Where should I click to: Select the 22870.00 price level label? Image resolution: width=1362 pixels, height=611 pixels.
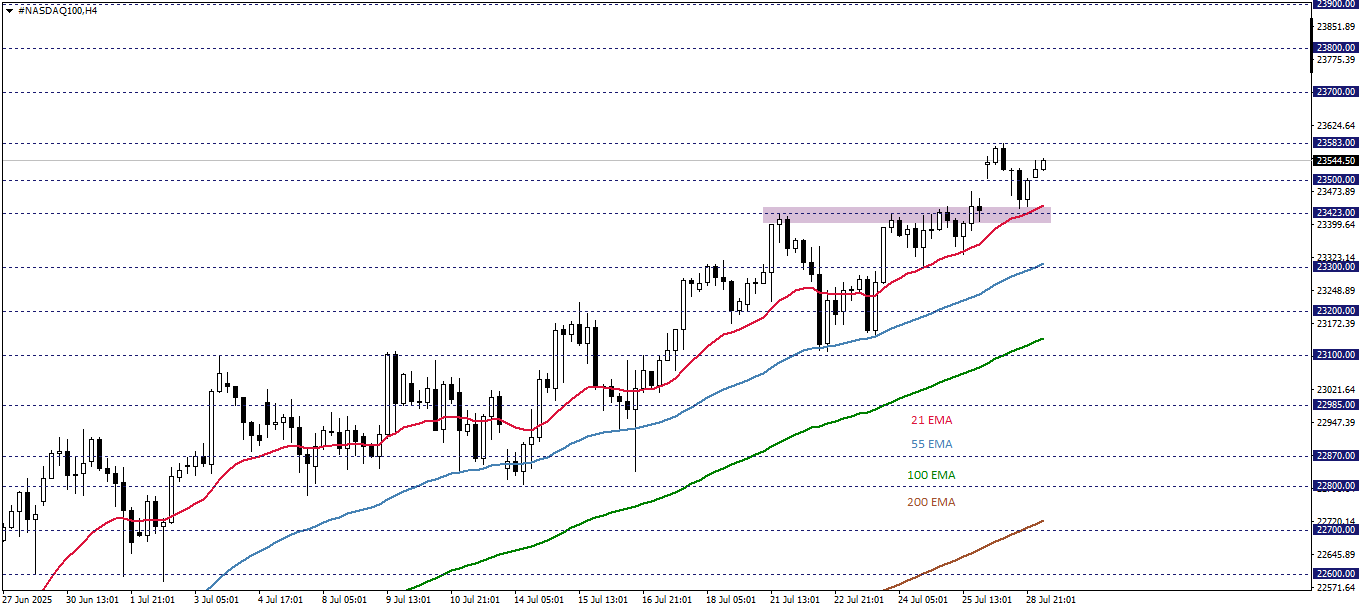pos(1336,456)
